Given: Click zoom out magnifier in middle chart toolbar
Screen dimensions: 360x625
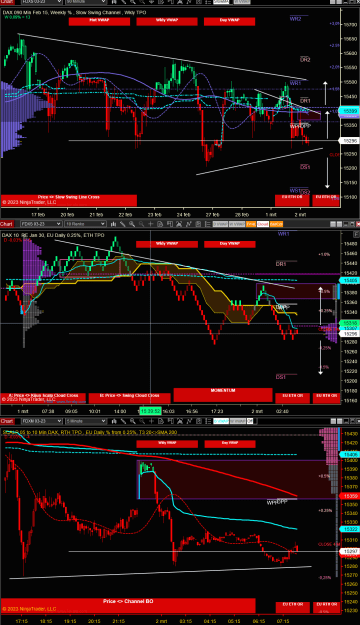Looking at the screenshot, I should pos(141,224).
